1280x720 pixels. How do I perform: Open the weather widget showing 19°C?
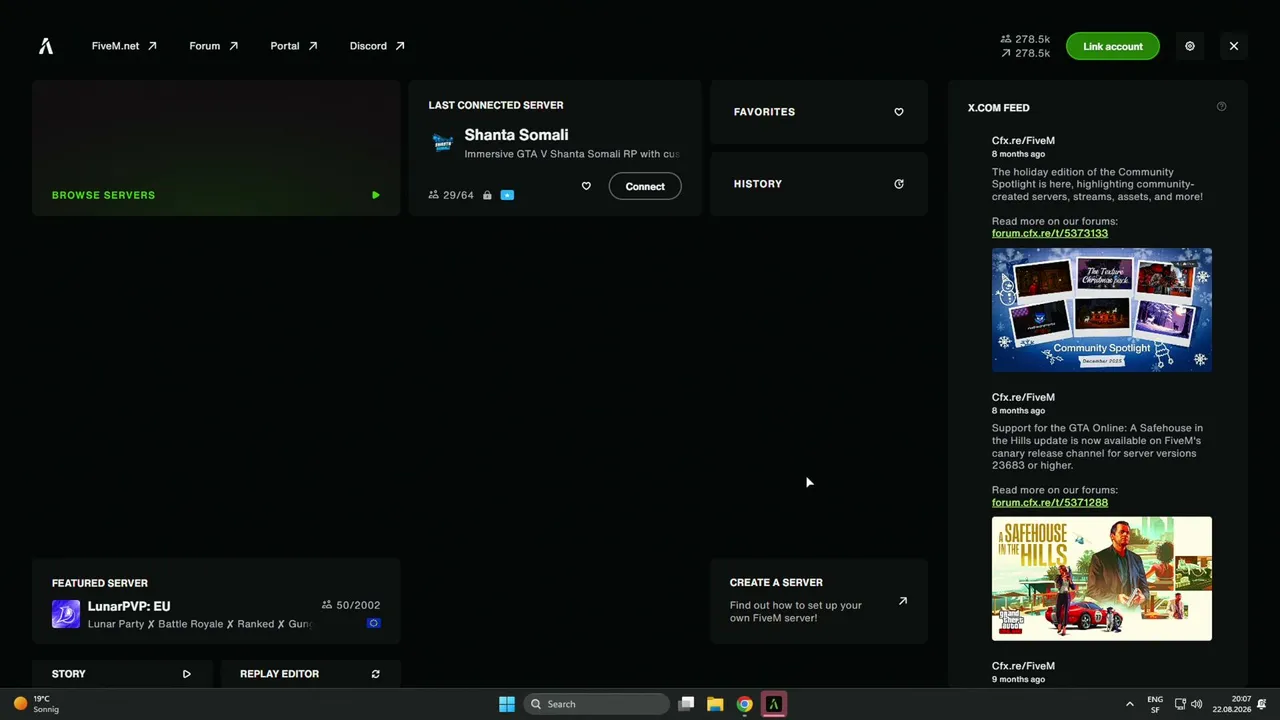(x=36, y=704)
